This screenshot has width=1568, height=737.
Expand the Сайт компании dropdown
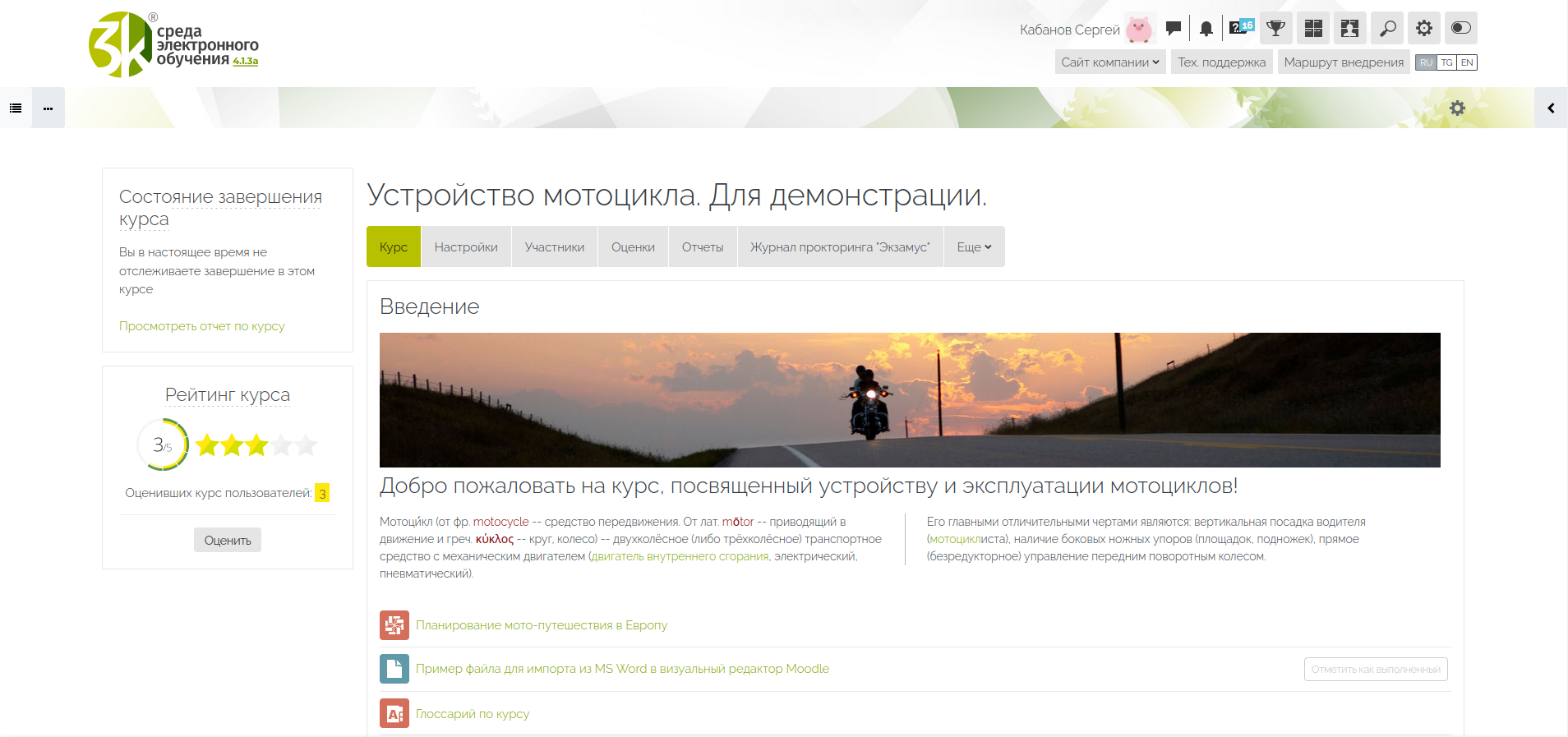(x=1110, y=62)
